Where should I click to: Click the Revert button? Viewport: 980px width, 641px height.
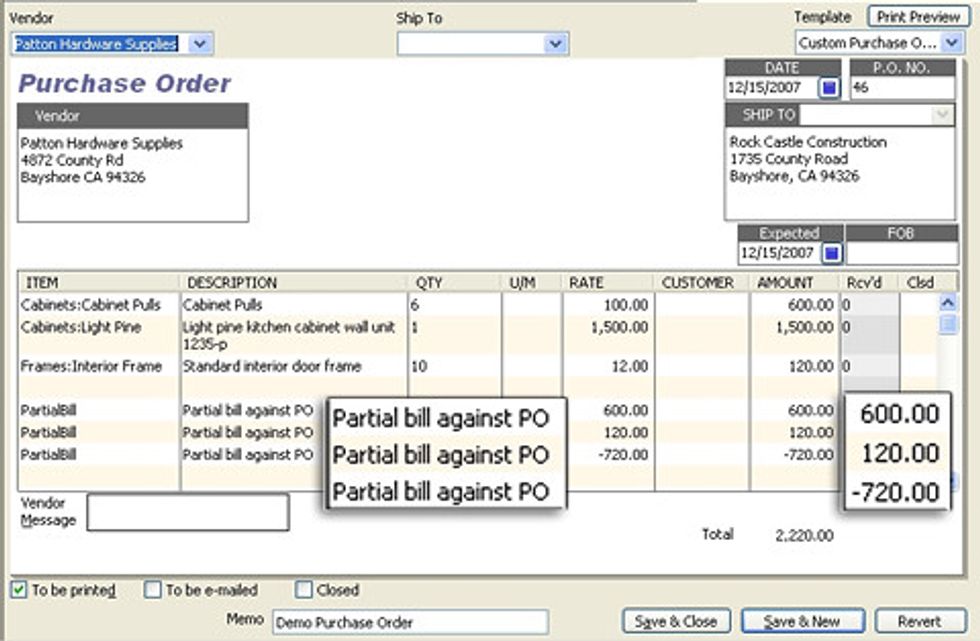tap(920, 621)
